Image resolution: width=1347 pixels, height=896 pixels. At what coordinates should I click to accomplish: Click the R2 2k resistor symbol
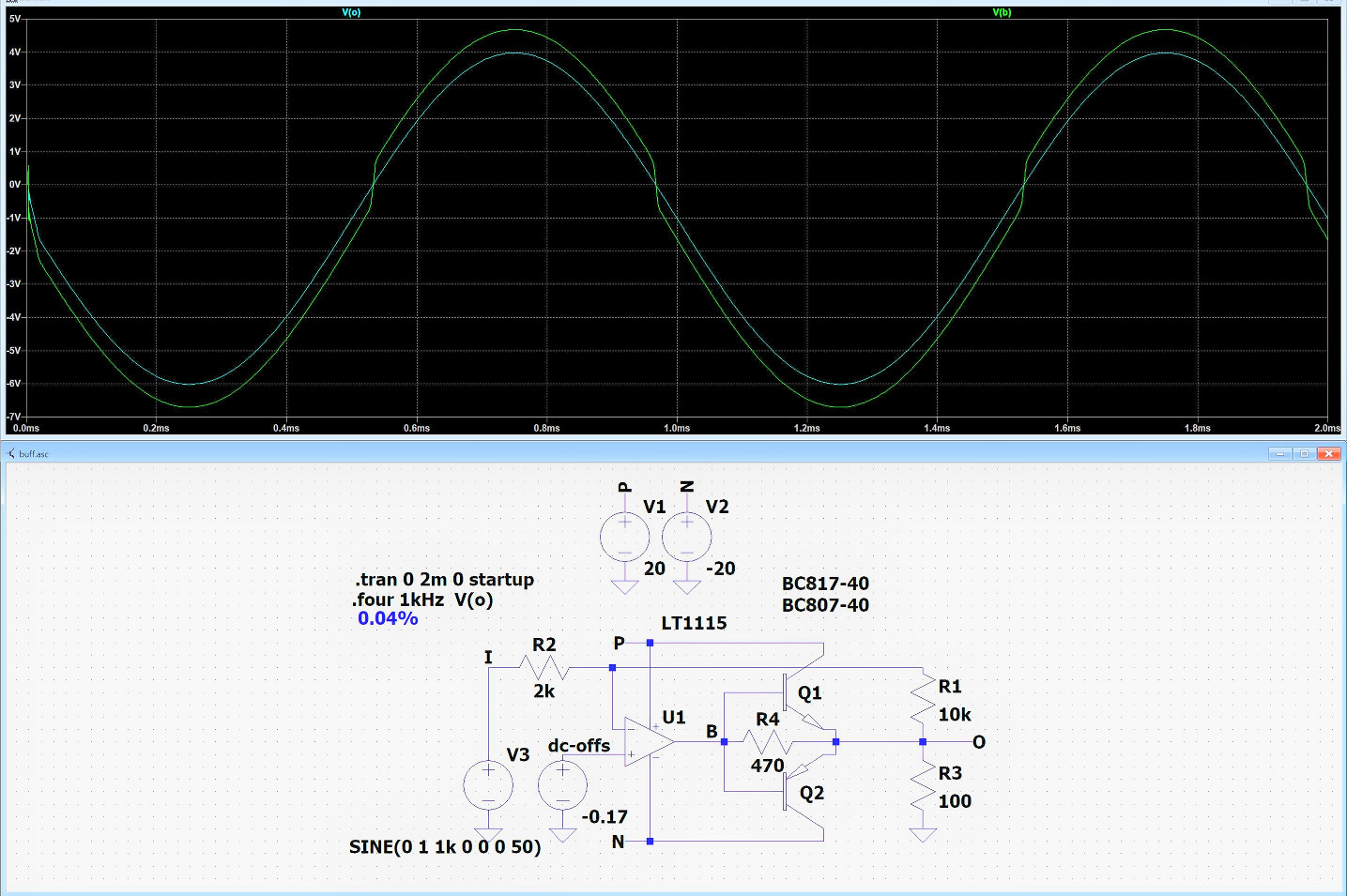coord(544,667)
